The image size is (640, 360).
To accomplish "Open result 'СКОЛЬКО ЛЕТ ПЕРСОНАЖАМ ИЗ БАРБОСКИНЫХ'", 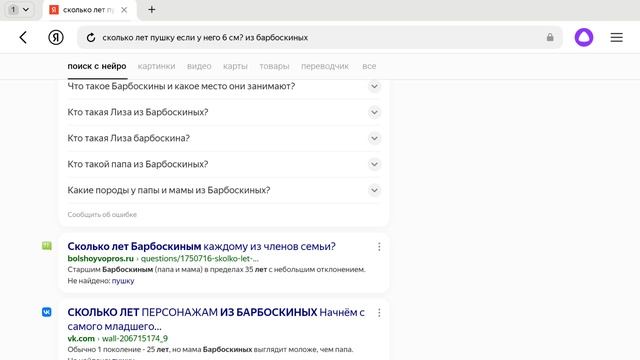I will tap(216, 319).
